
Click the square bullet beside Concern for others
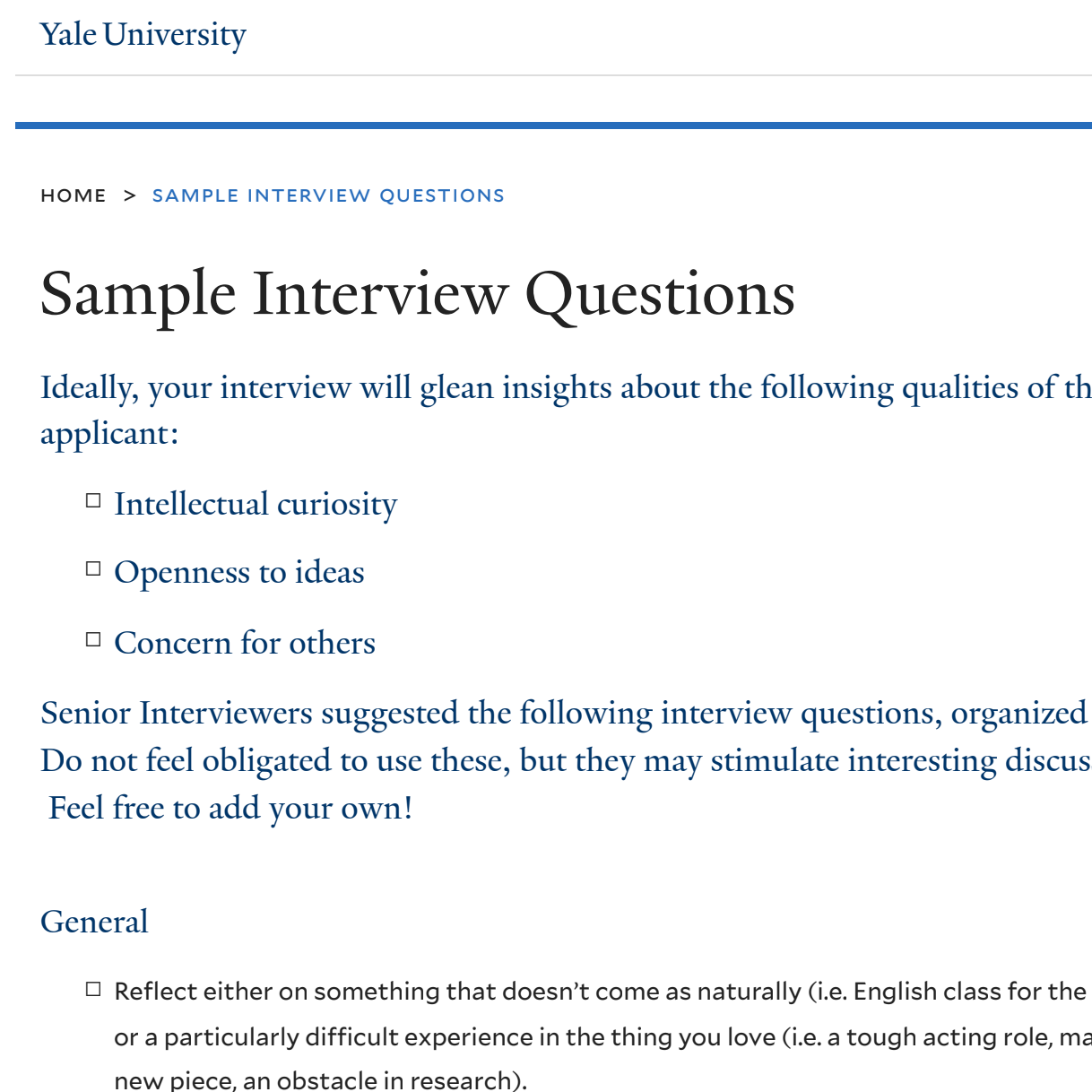point(93,639)
